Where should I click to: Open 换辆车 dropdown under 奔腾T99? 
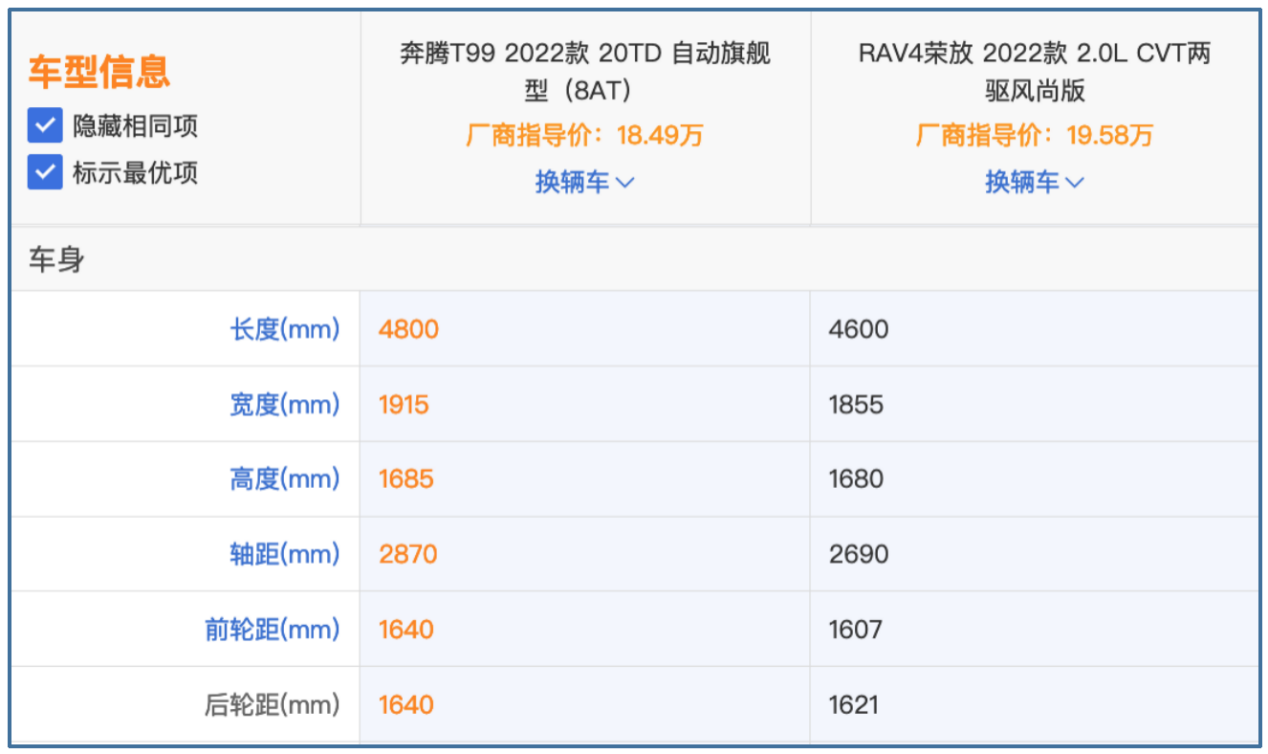(585, 182)
